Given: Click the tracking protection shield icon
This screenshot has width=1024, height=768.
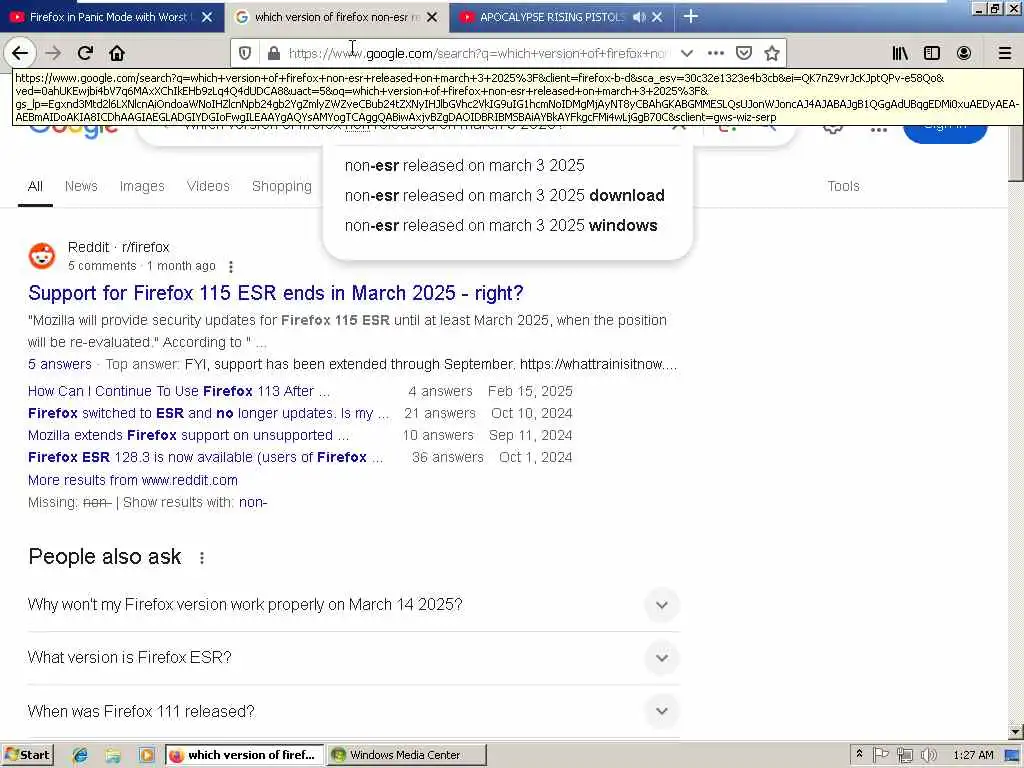Looking at the screenshot, I should coord(245,53).
